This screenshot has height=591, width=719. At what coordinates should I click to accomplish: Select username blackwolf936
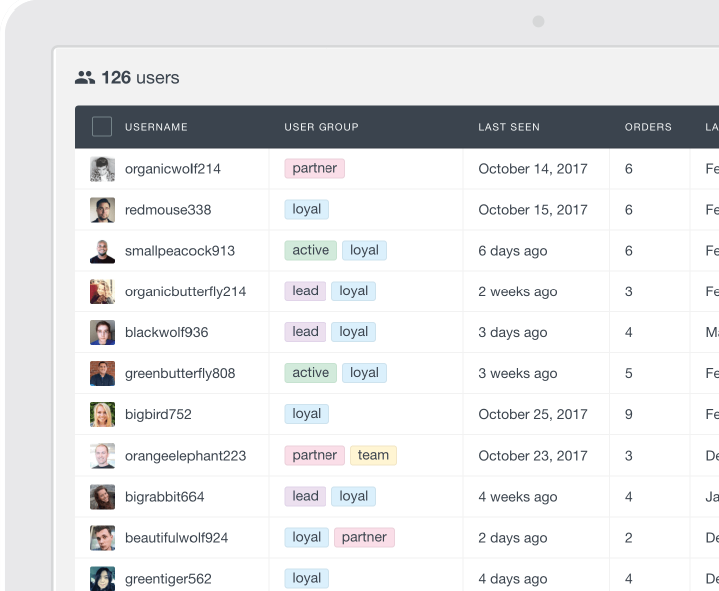pos(166,332)
